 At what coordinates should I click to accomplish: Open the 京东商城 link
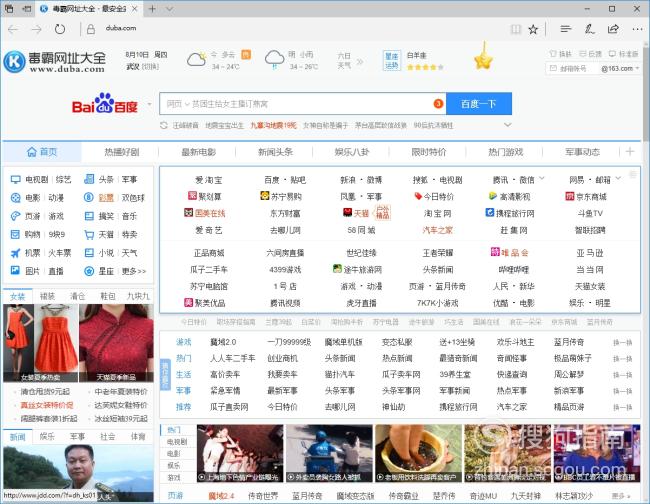(586, 196)
